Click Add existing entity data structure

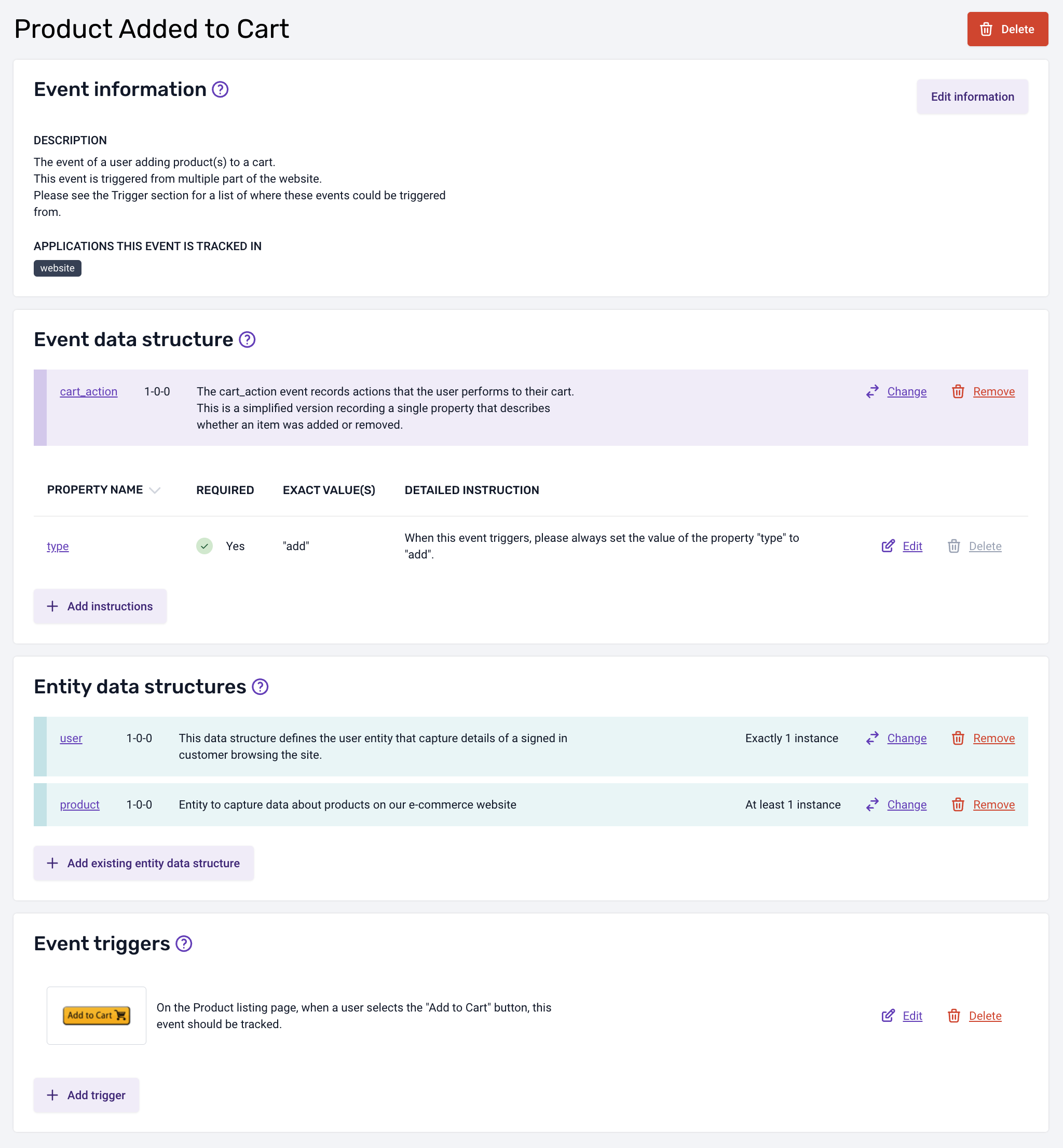pyautogui.click(x=143, y=863)
